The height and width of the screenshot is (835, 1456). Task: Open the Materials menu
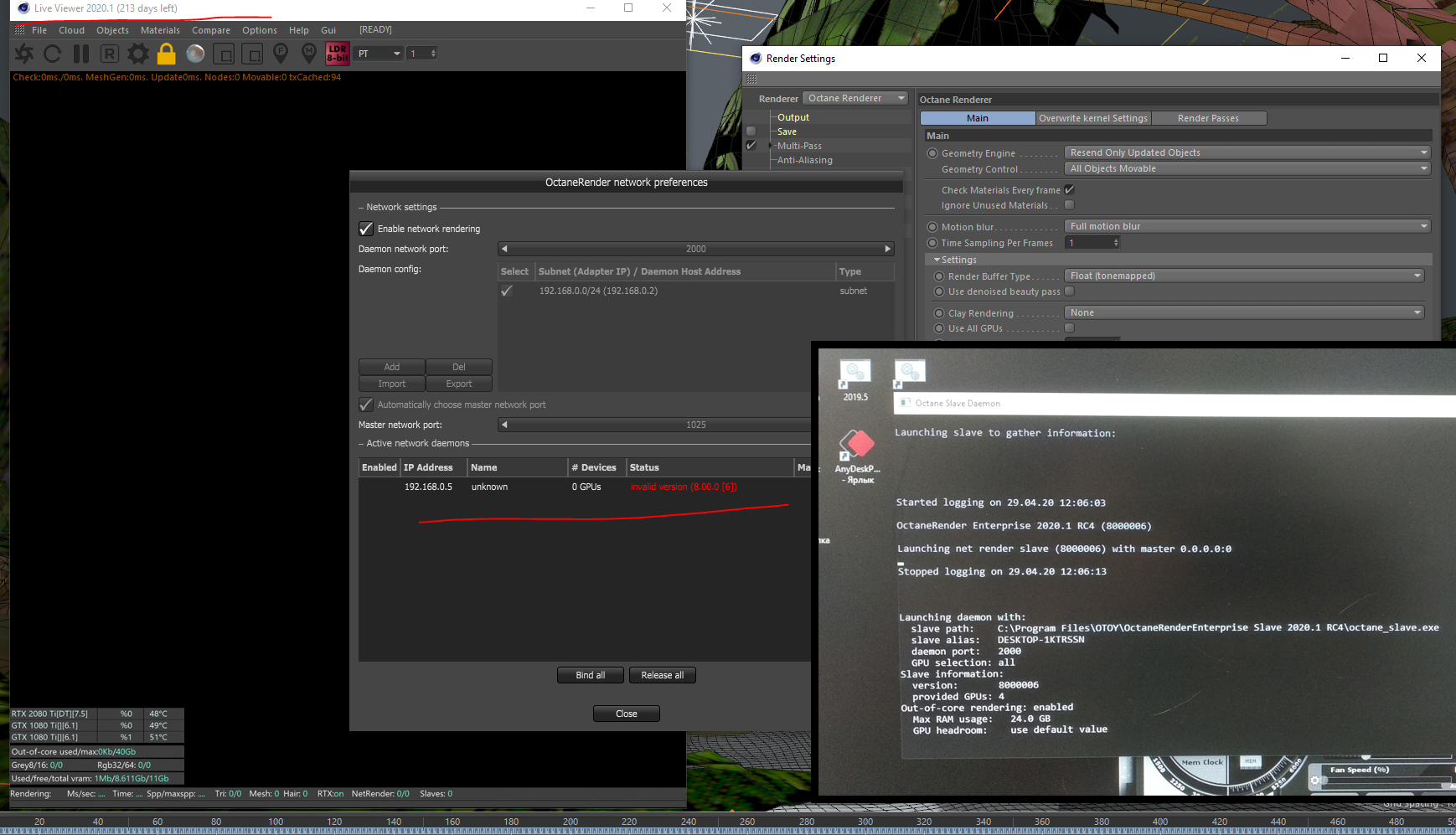click(160, 30)
